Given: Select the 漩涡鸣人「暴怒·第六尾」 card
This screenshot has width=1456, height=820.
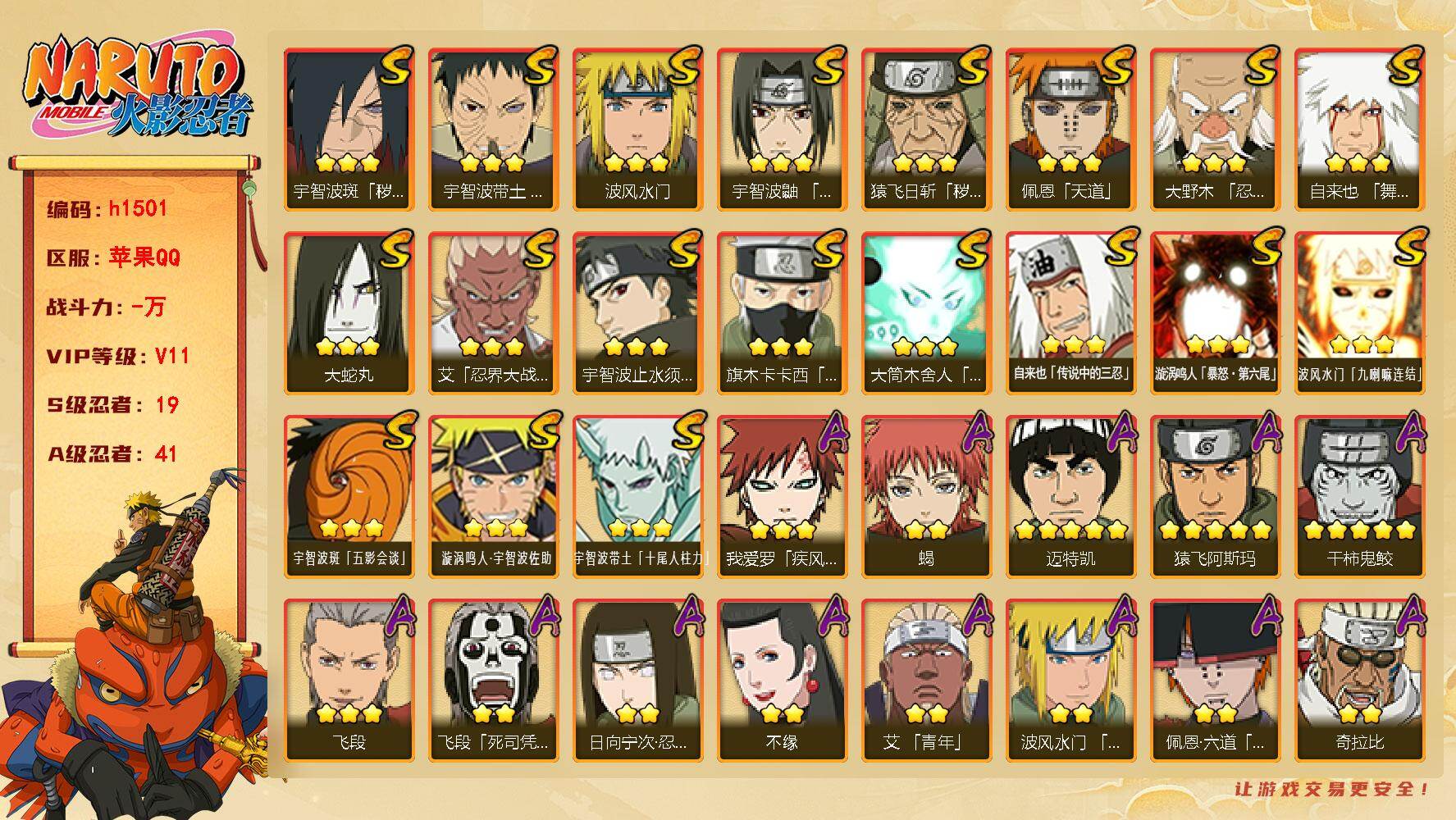Looking at the screenshot, I should coord(1215,313).
